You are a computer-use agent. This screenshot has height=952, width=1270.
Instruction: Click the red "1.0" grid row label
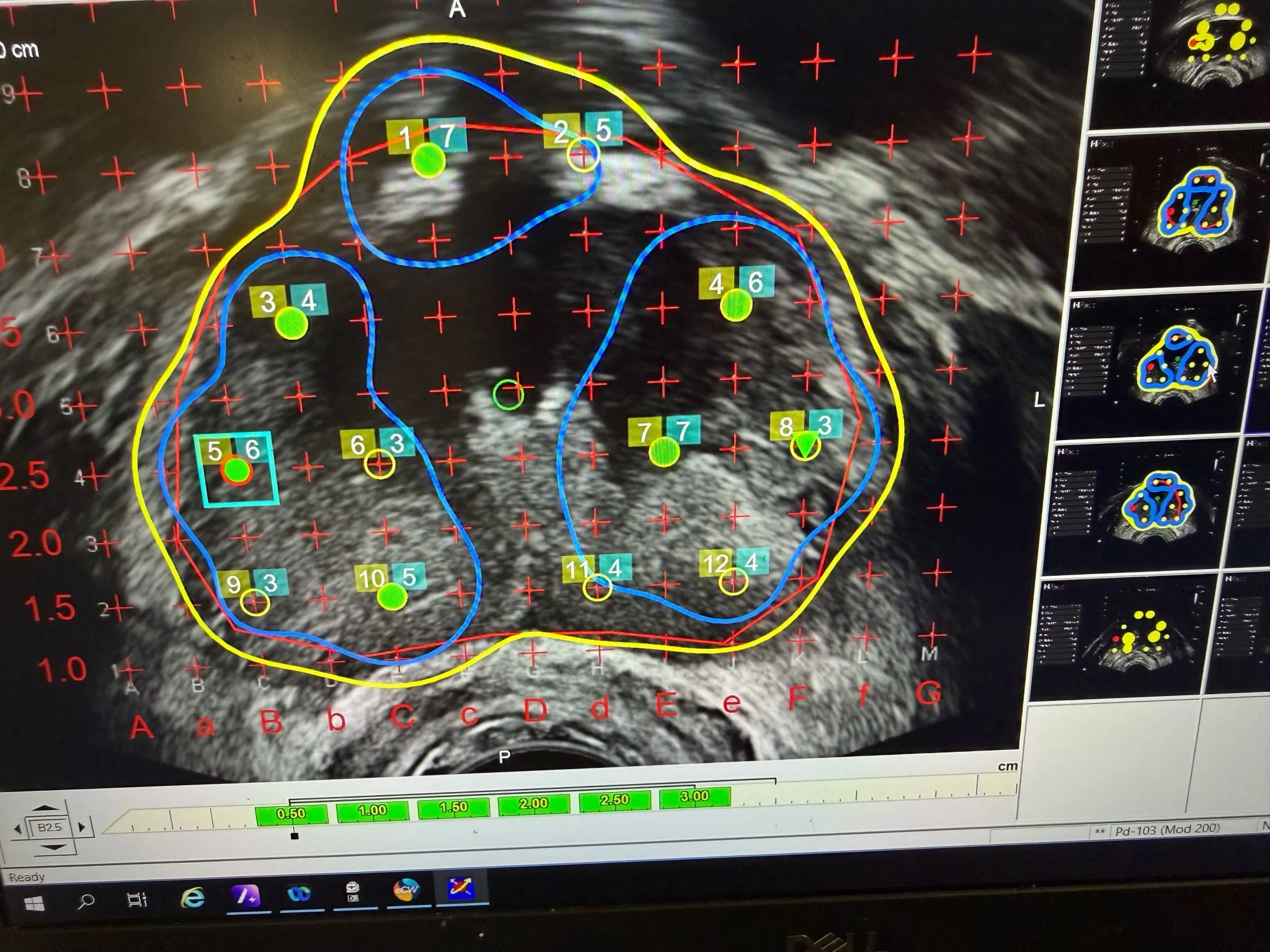[x=62, y=671]
